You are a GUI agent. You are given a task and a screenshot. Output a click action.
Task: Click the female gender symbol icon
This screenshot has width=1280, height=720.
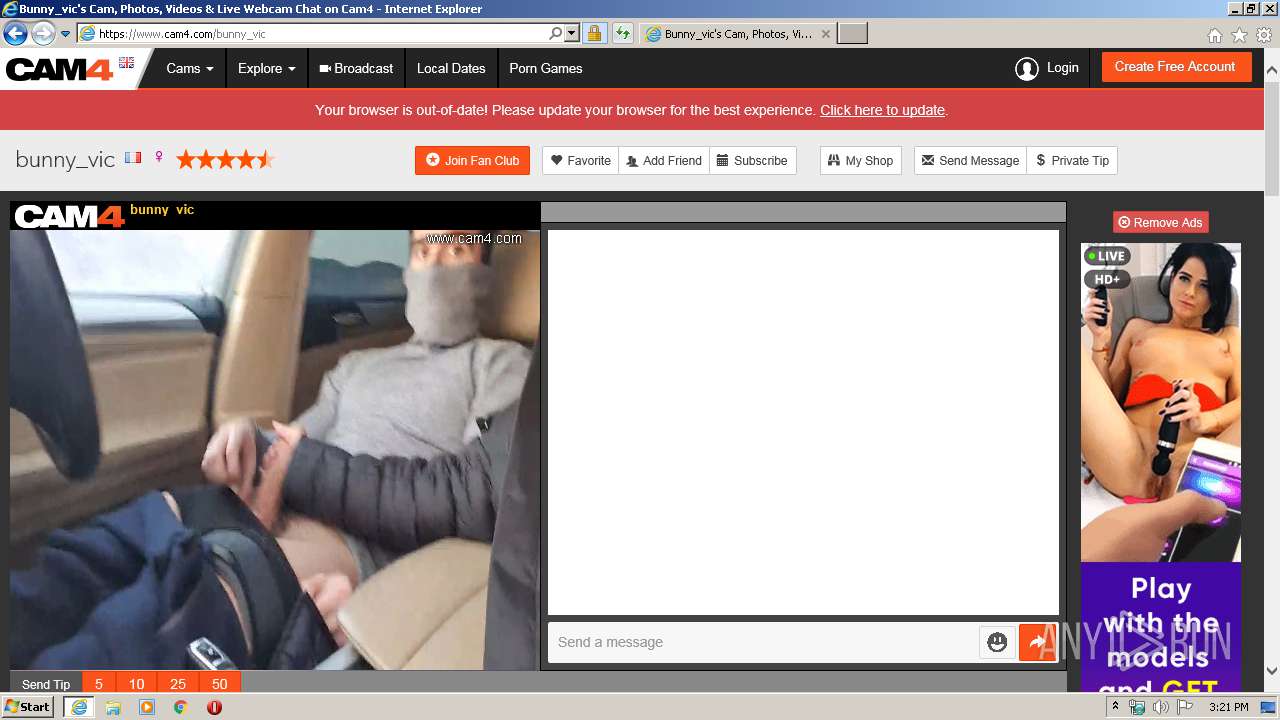tap(159, 158)
